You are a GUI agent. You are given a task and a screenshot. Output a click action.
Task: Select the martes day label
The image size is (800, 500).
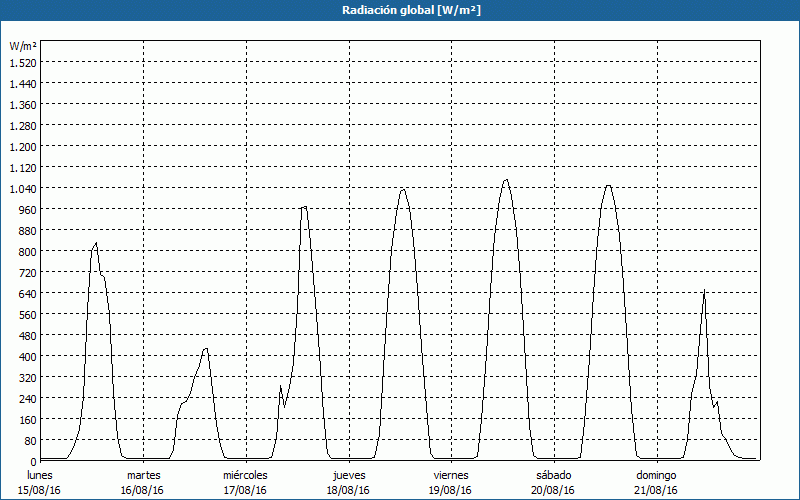[x=143, y=475]
